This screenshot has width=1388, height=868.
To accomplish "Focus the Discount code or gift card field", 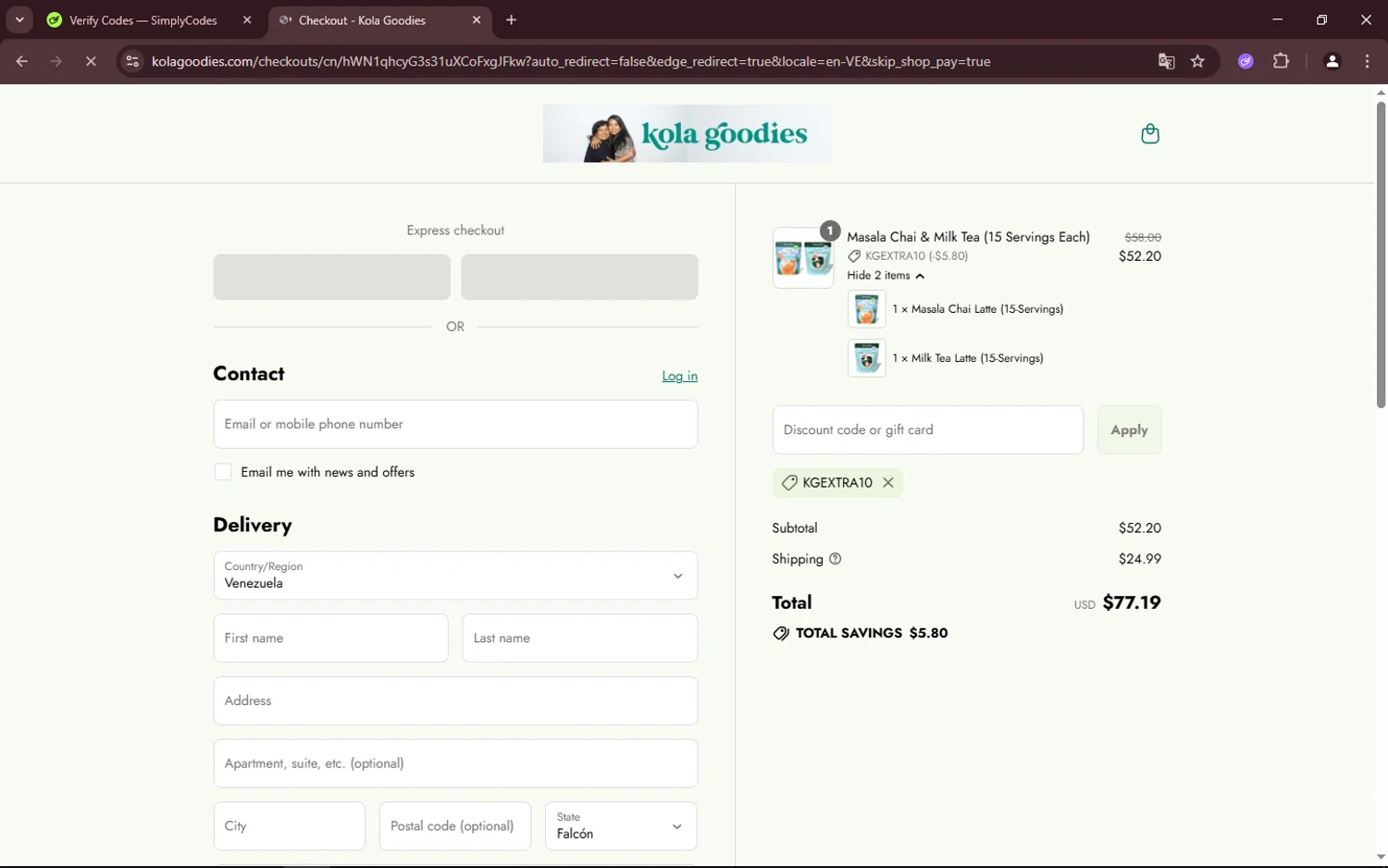I will tap(927, 430).
